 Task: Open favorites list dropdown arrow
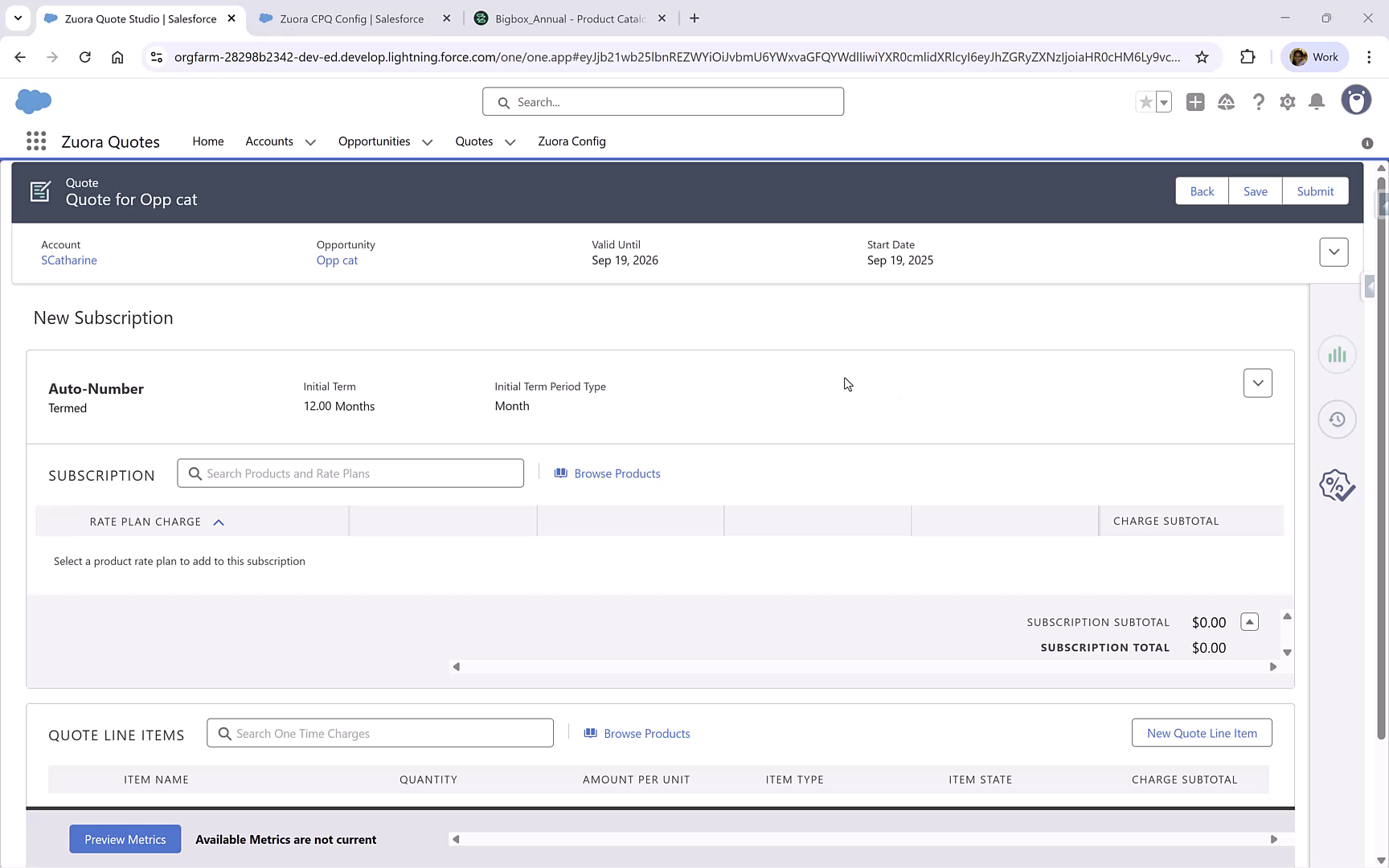tap(1162, 102)
